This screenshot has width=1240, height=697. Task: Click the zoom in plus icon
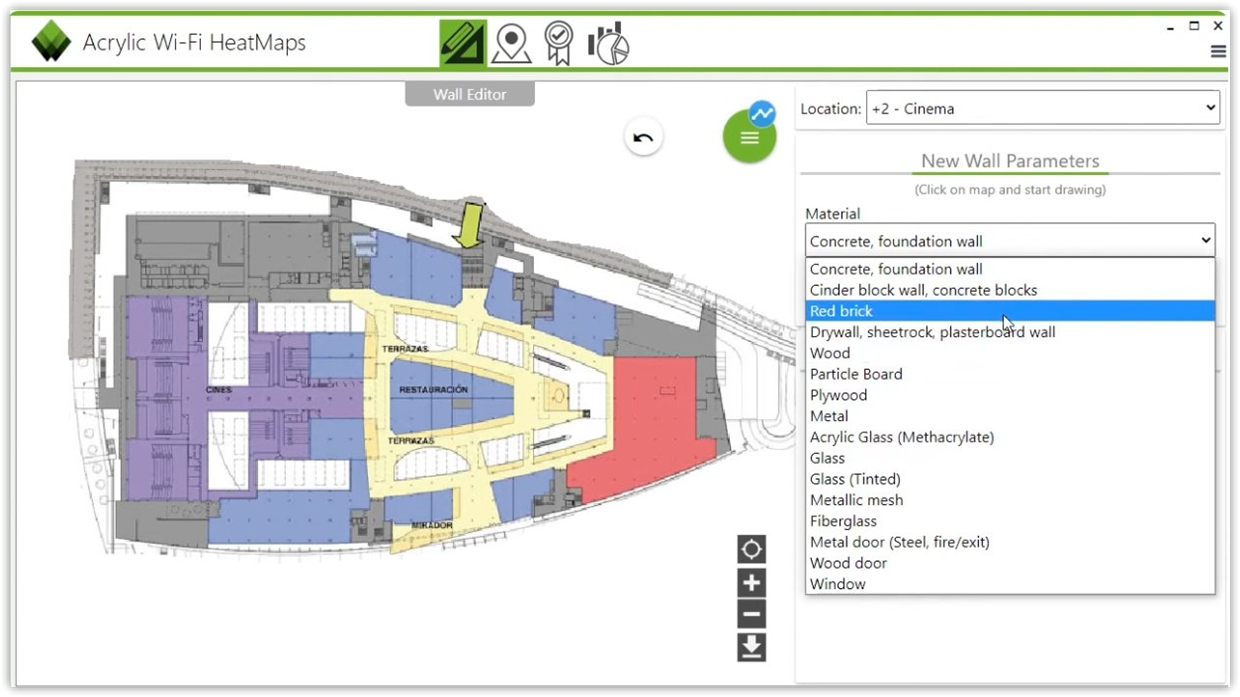coord(751,582)
